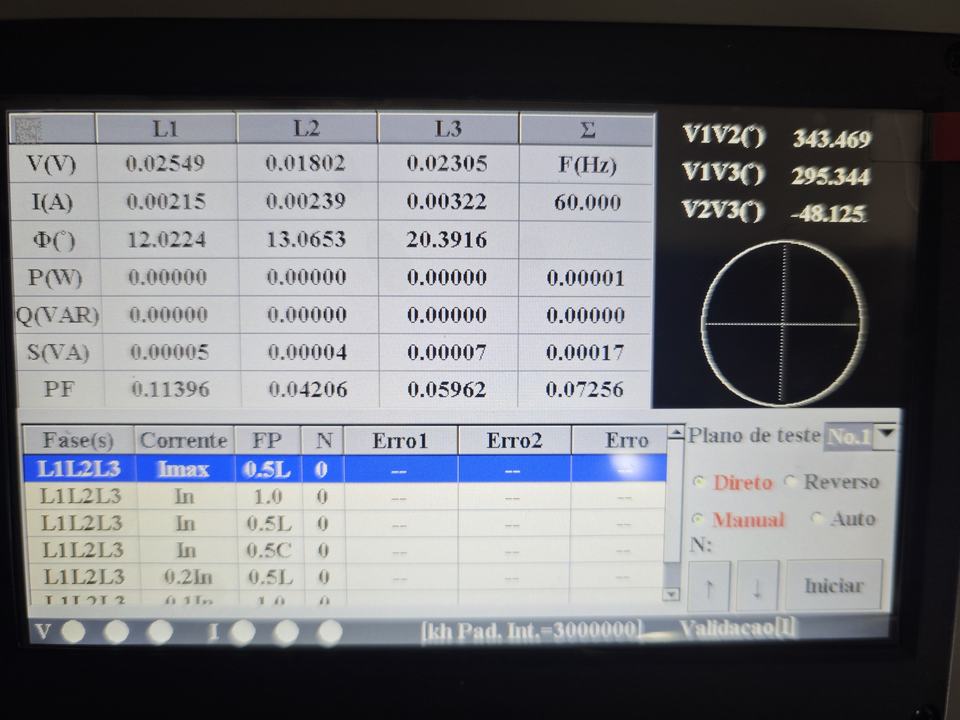Choose Manual test mode
Screen dimensions: 960x720
(x=699, y=519)
